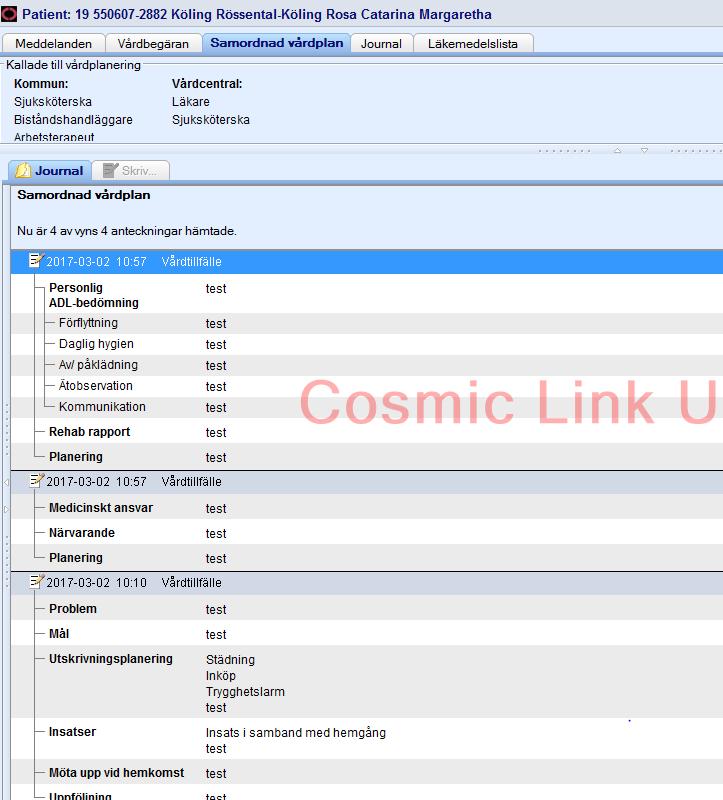Select the Rehab rapport row
Image resolution: width=723 pixels, height=800 pixels.
click(367, 432)
